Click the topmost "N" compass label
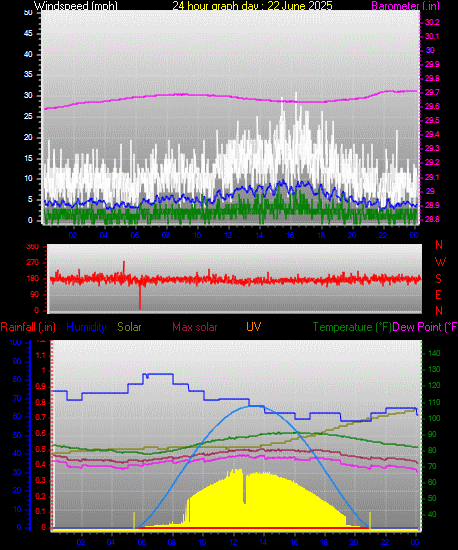This screenshot has width=458, height=550. click(439, 244)
